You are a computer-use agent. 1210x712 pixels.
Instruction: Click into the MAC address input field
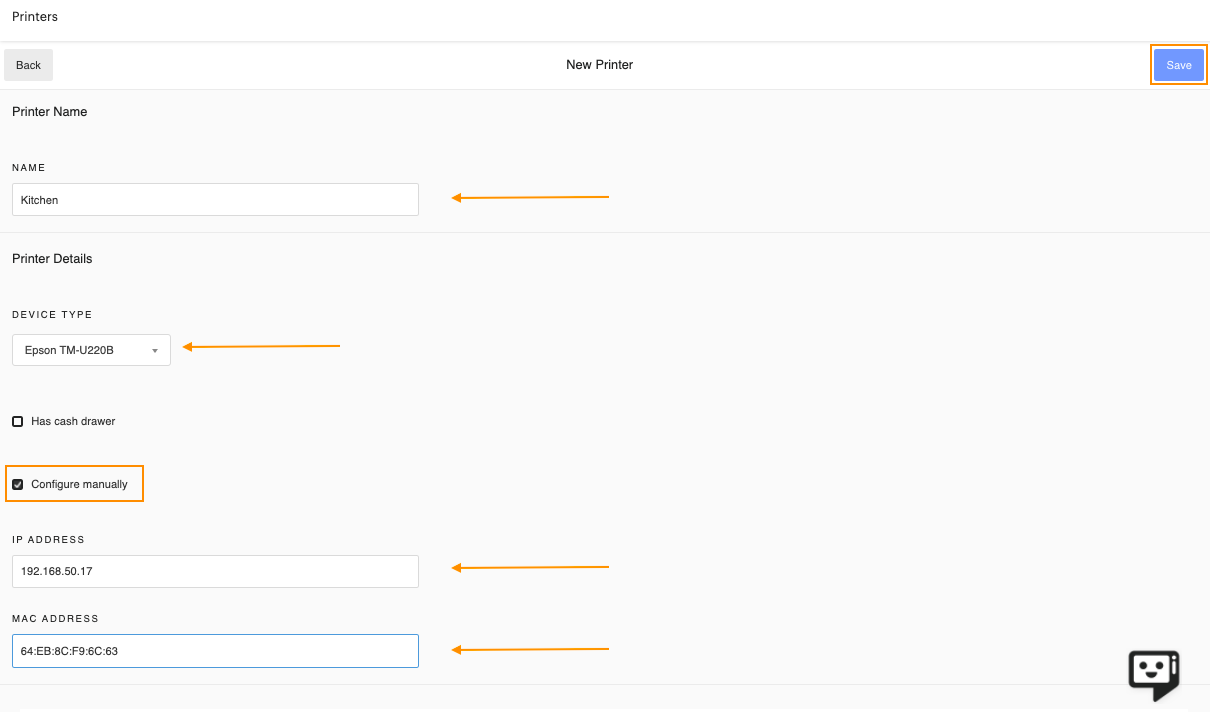click(x=215, y=651)
